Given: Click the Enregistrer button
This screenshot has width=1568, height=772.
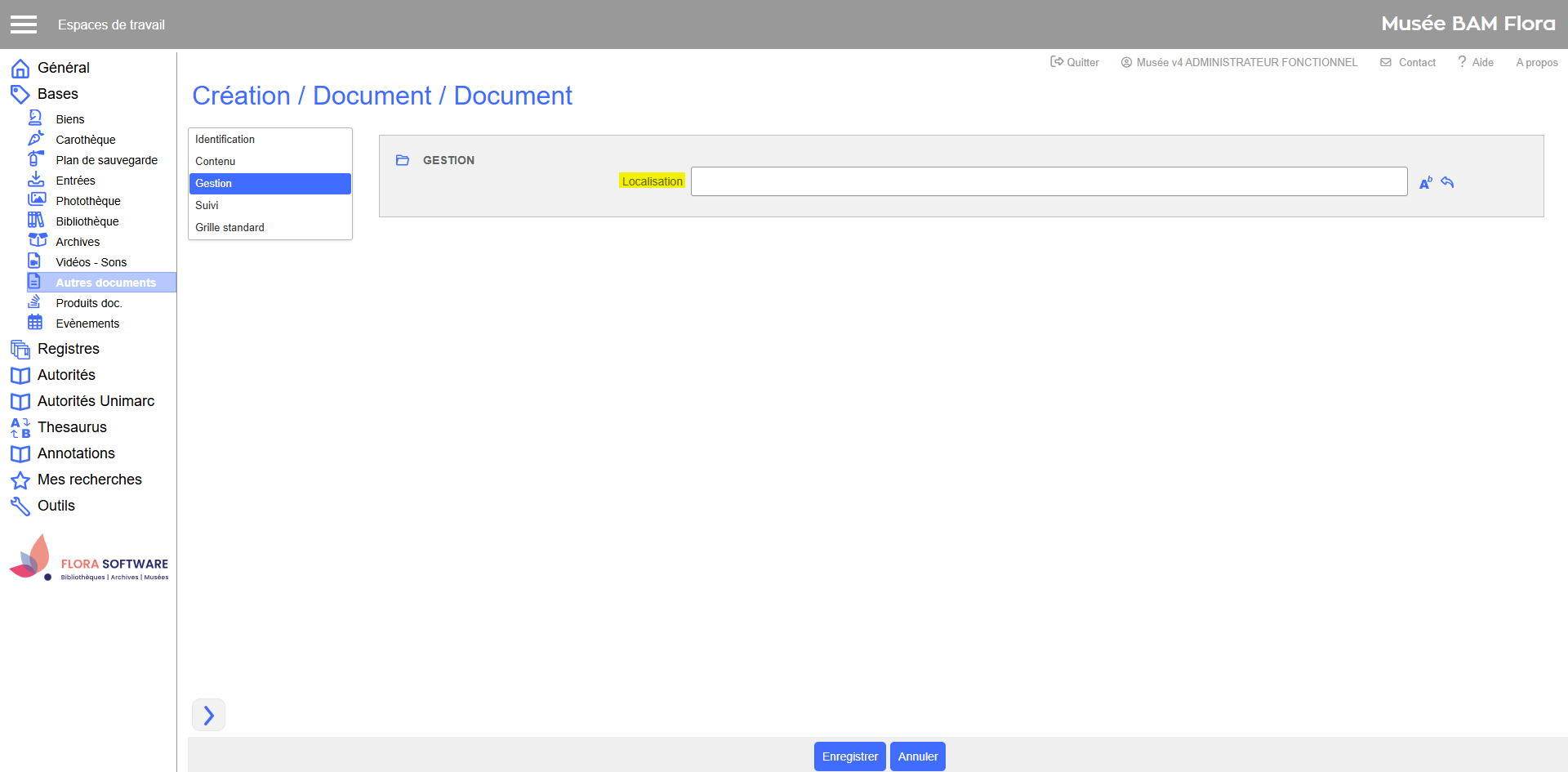Looking at the screenshot, I should click(849, 756).
